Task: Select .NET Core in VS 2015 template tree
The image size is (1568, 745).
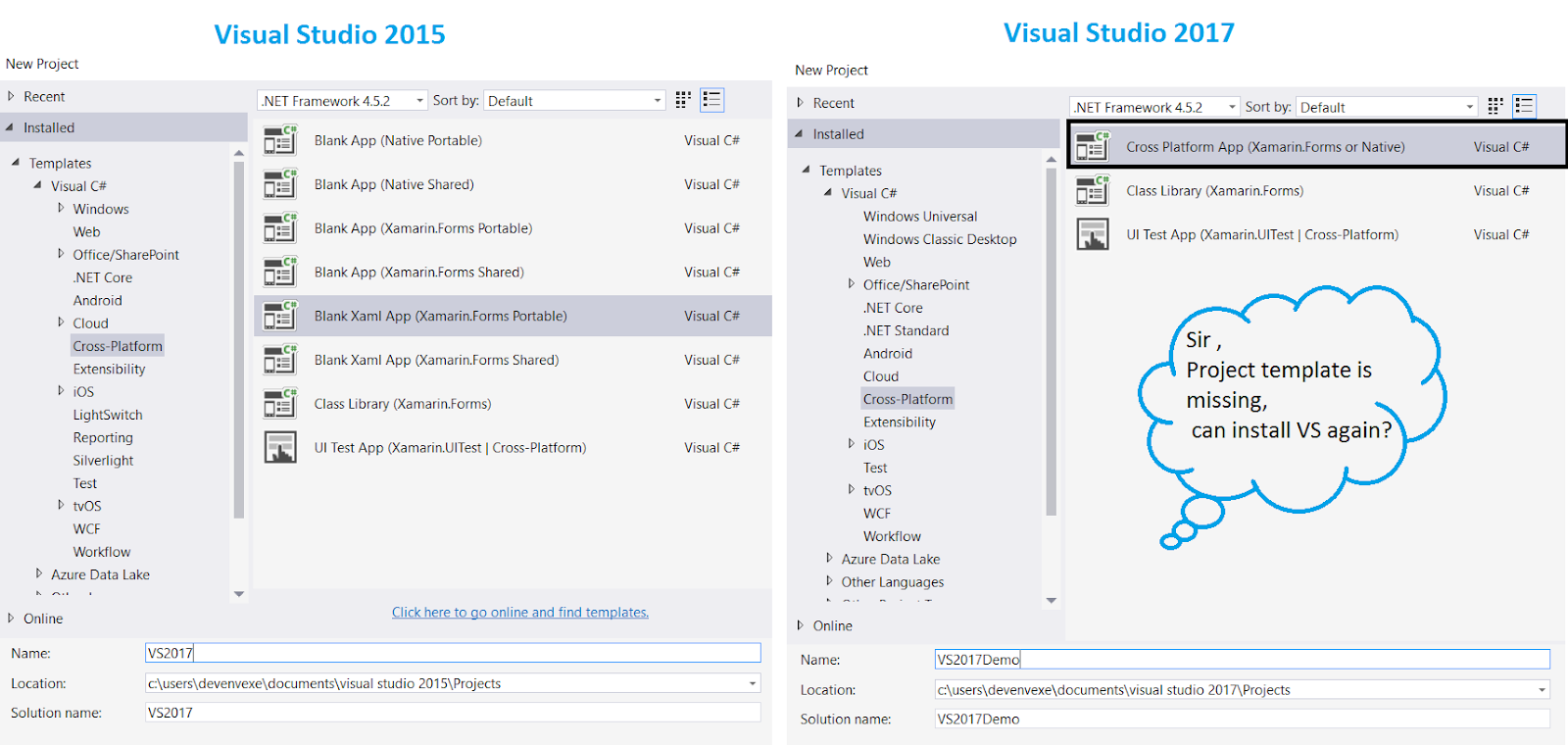Action: click(x=103, y=277)
